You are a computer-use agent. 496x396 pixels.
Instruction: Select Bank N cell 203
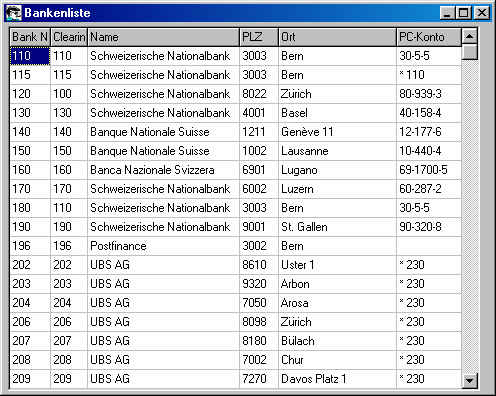tap(30, 284)
